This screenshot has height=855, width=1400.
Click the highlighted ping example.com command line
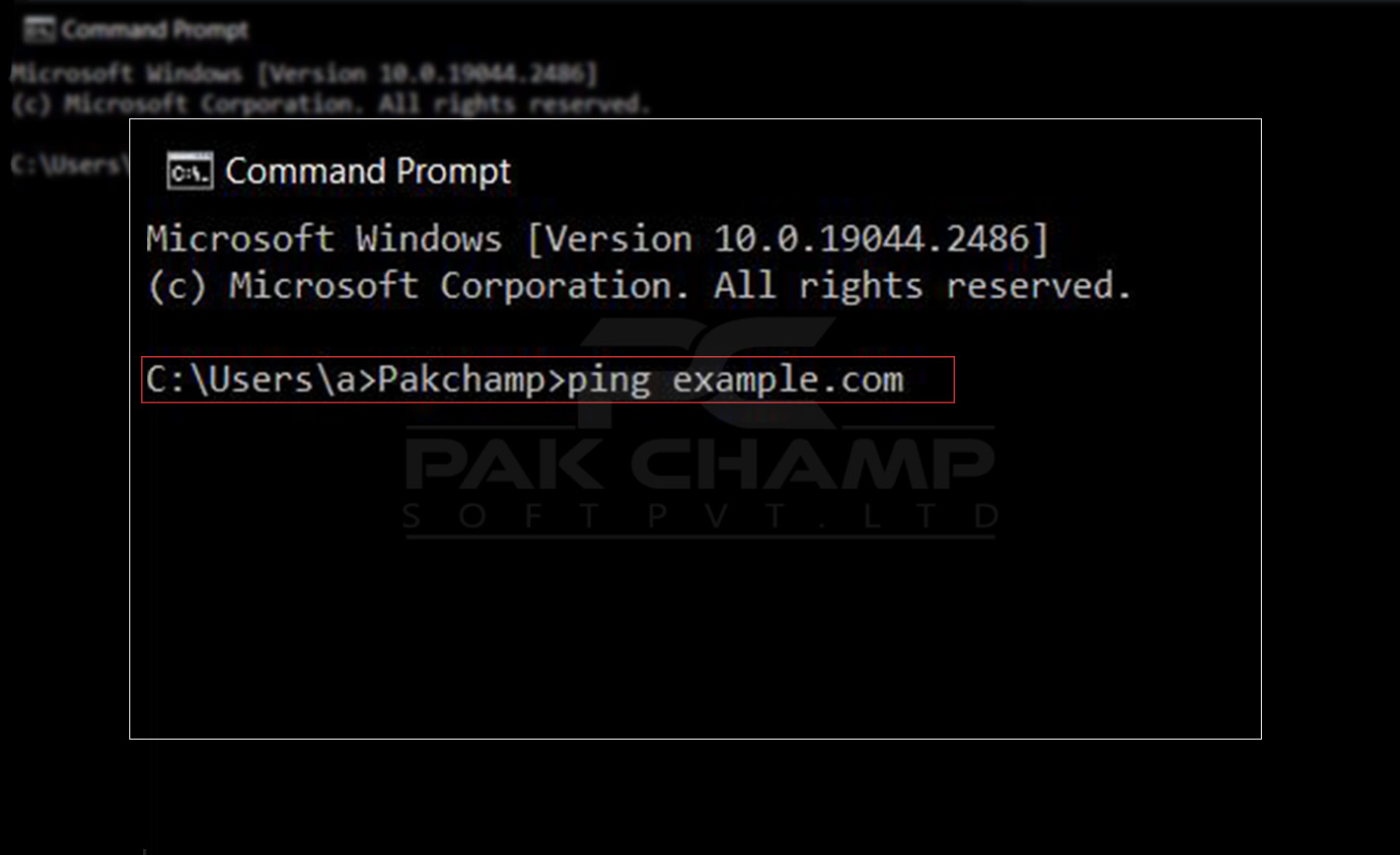tap(548, 381)
